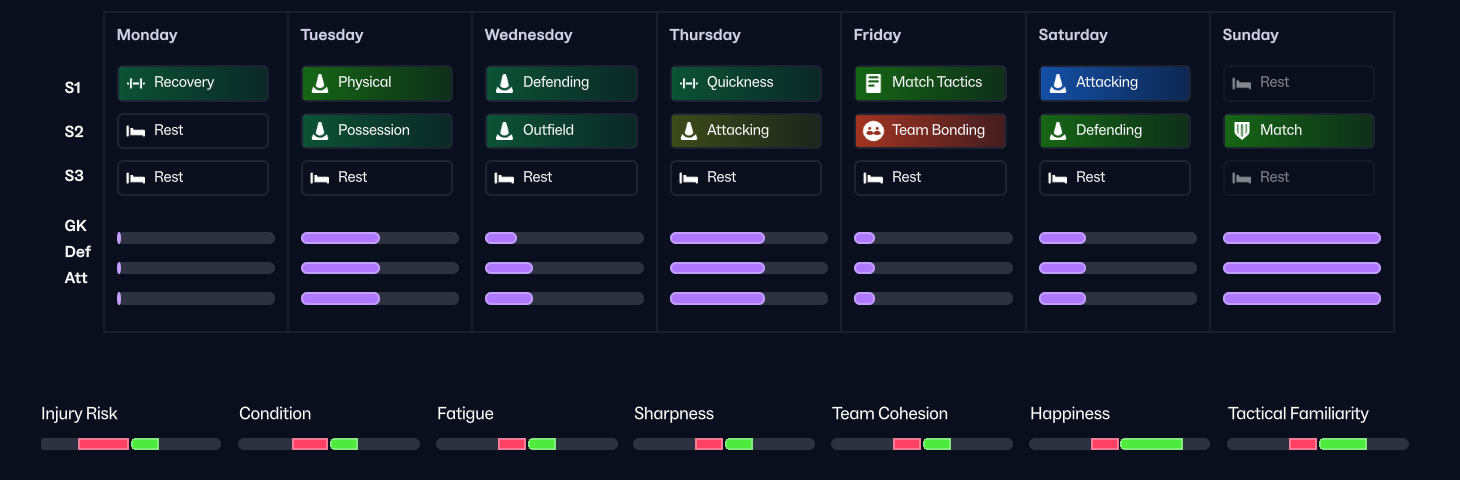Open Saturday's Defending session slot
Screen dimensions: 1460x480
[x=1114, y=131]
